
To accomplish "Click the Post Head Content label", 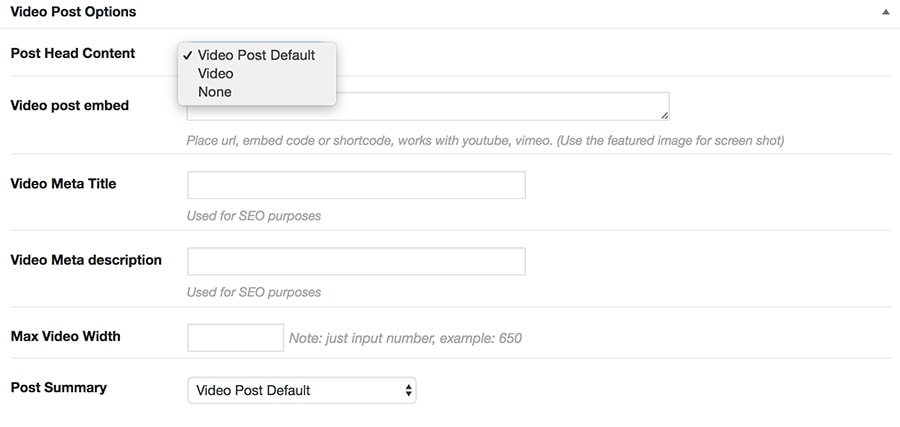I will [x=72, y=53].
